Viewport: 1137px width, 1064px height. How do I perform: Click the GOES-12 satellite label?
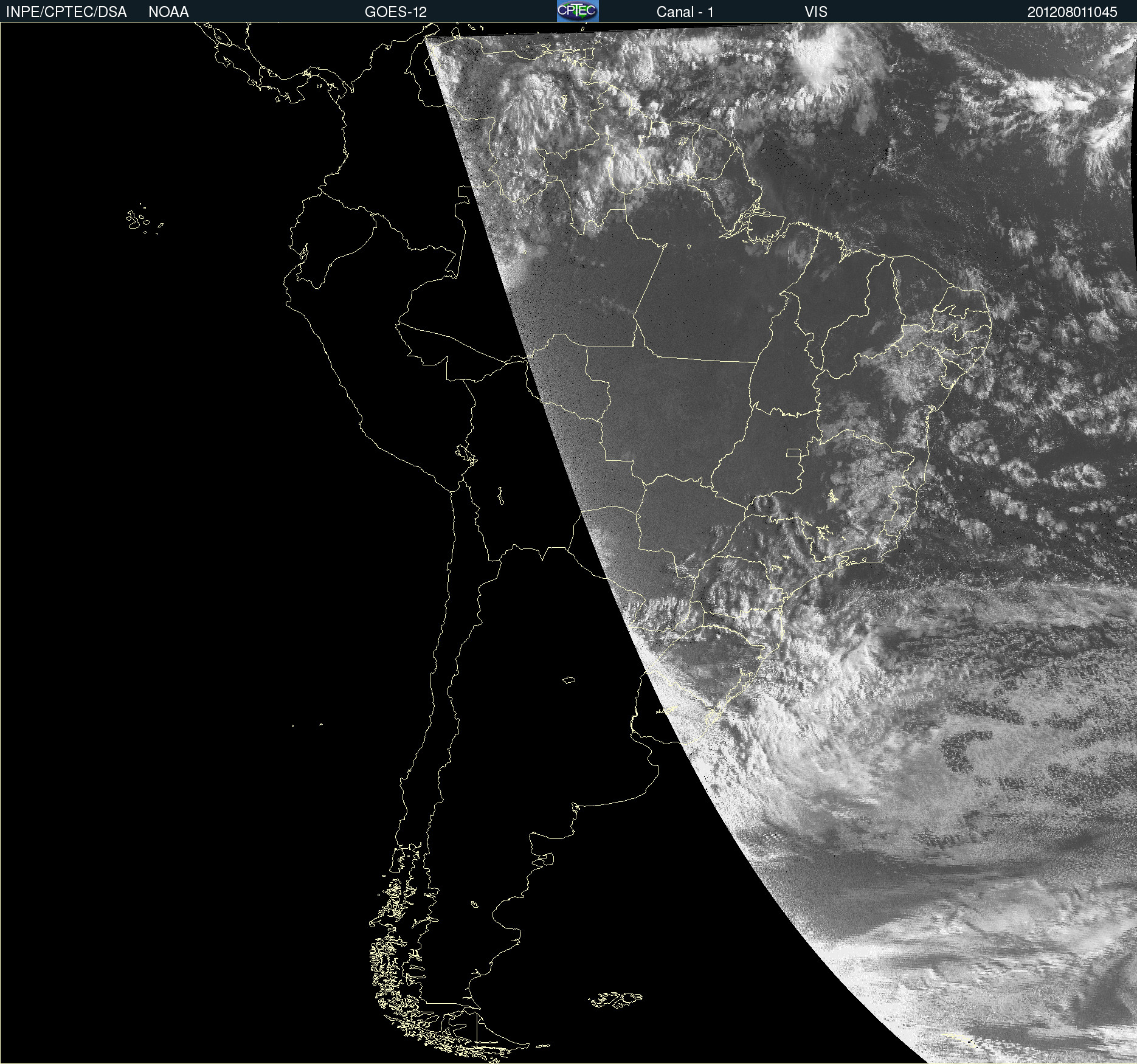click(396, 12)
